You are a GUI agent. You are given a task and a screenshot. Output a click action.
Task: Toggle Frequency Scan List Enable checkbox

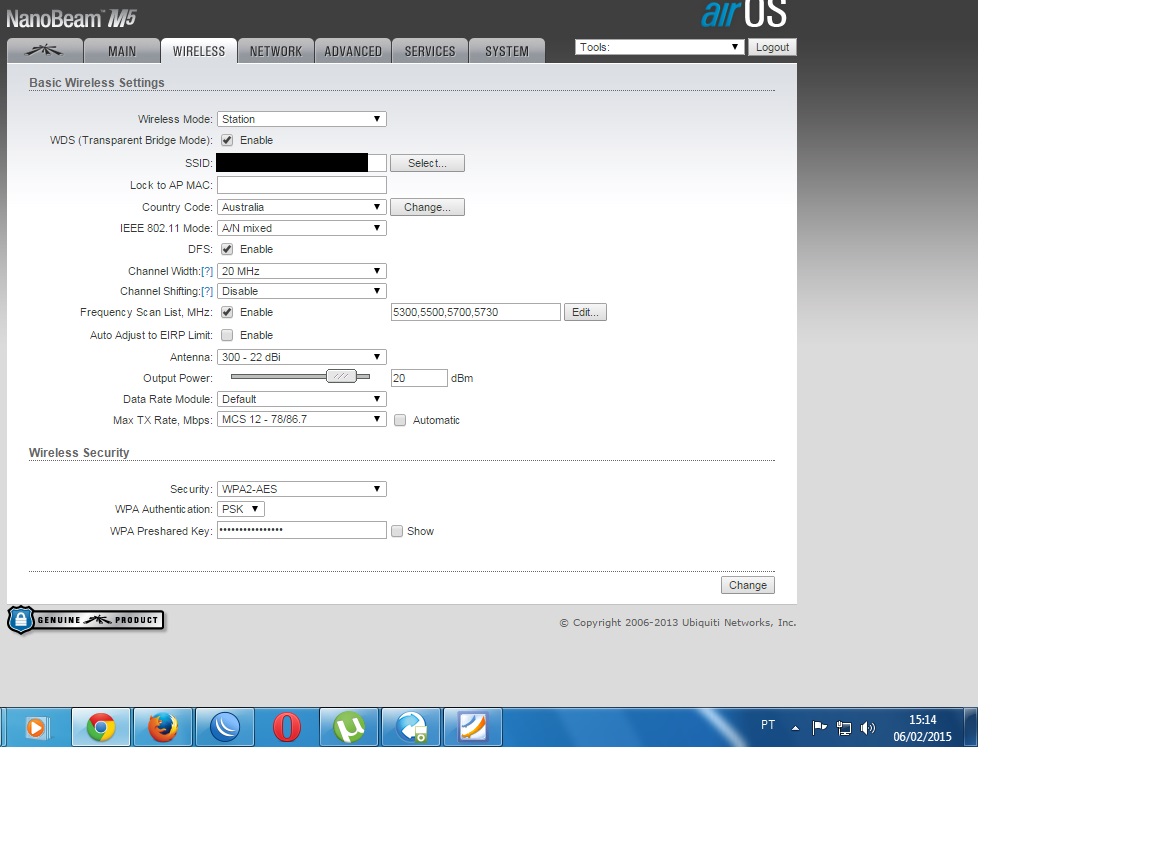[x=227, y=312]
